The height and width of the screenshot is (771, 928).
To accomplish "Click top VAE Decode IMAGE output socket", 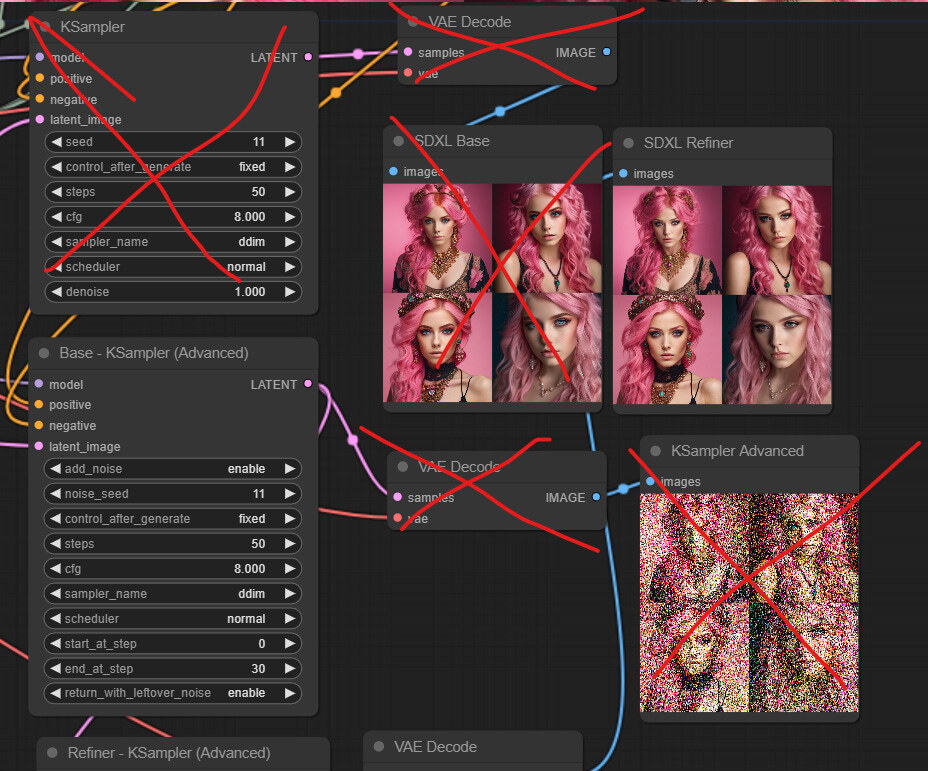I will (x=607, y=52).
